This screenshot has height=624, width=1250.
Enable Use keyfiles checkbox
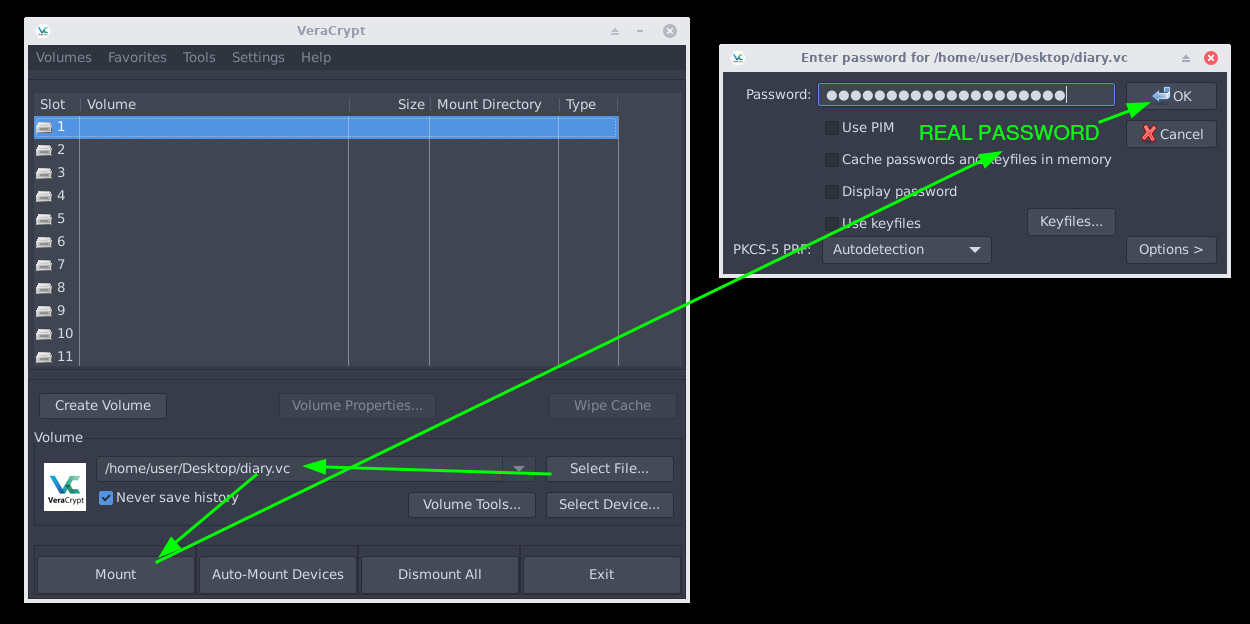[x=832, y=224]
